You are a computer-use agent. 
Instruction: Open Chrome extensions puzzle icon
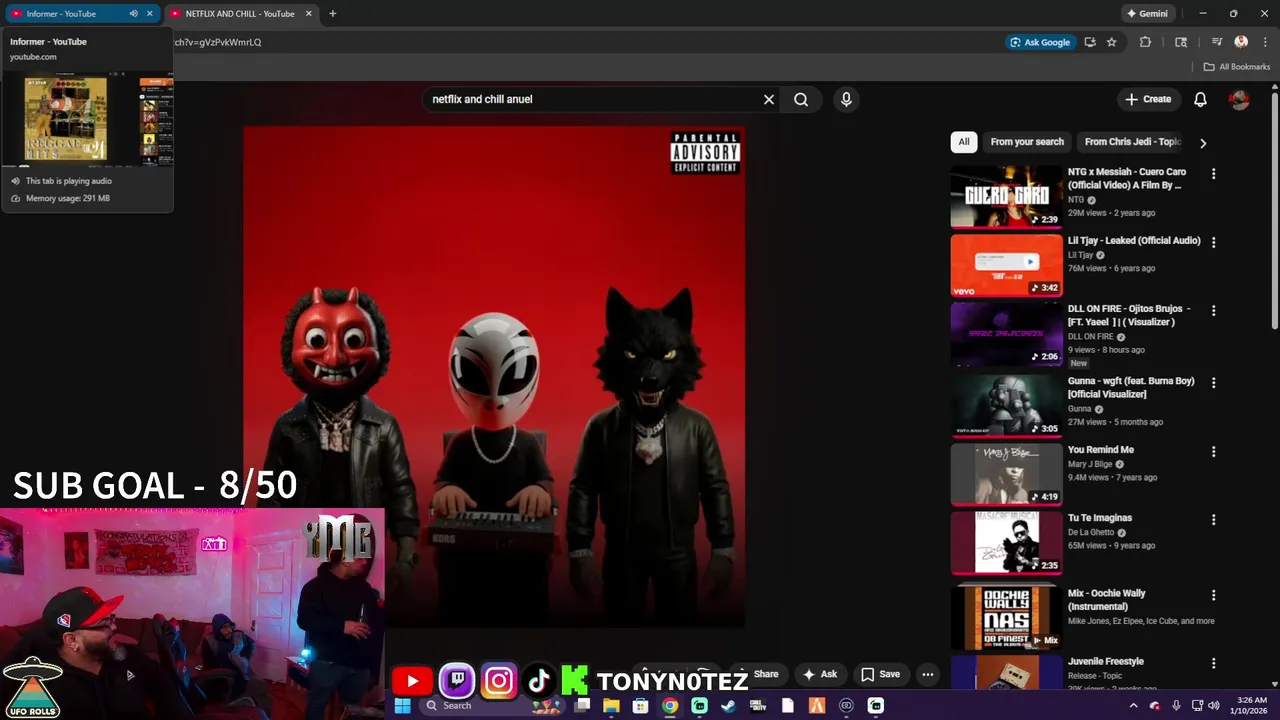tap(1145, 42)
